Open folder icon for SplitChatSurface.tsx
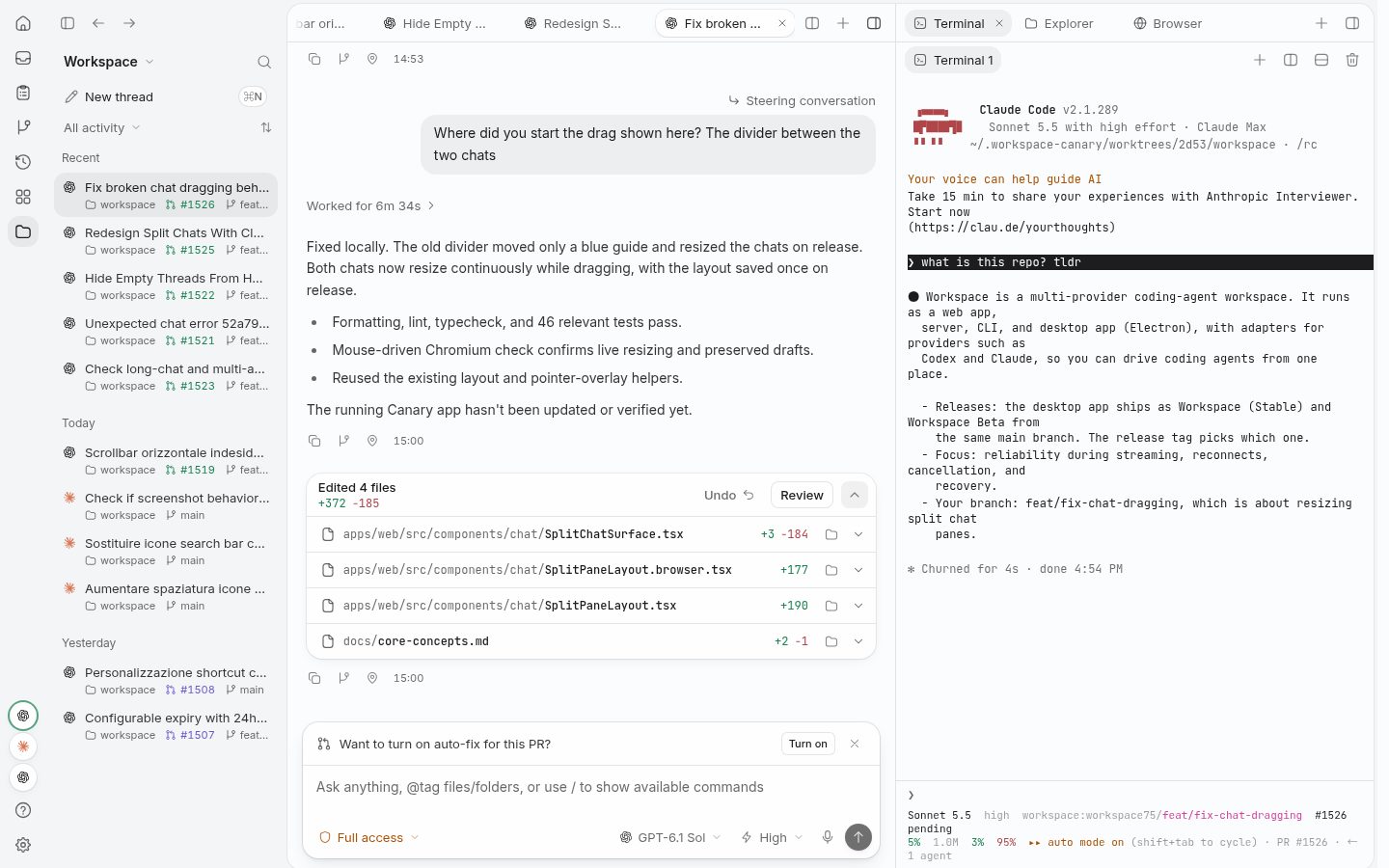This screenshot has height=868, width=1389. click(831, 534)
